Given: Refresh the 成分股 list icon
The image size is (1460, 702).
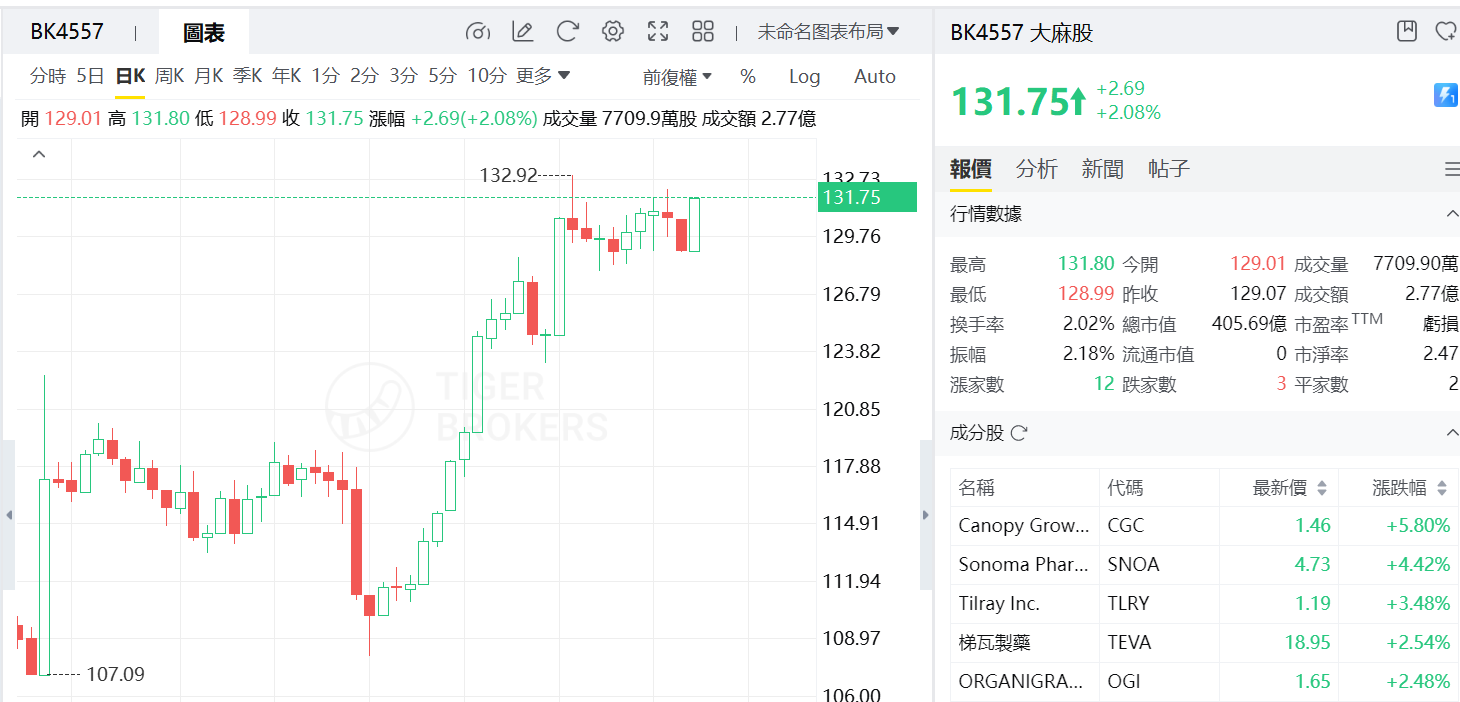Looking at the screenshot, I should [x=1019, y=433].
